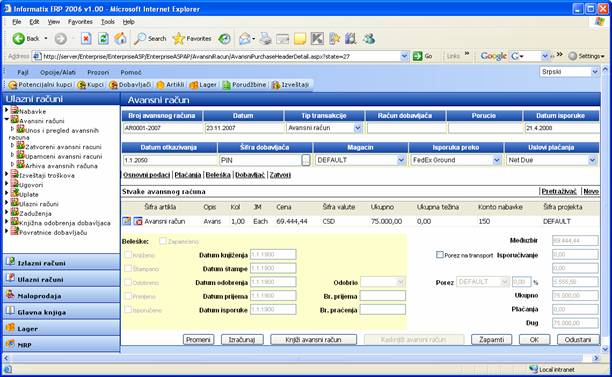Click the Promeni button
Image resolution: width=612 pixels, height=377 pixels.
point(198,340)
